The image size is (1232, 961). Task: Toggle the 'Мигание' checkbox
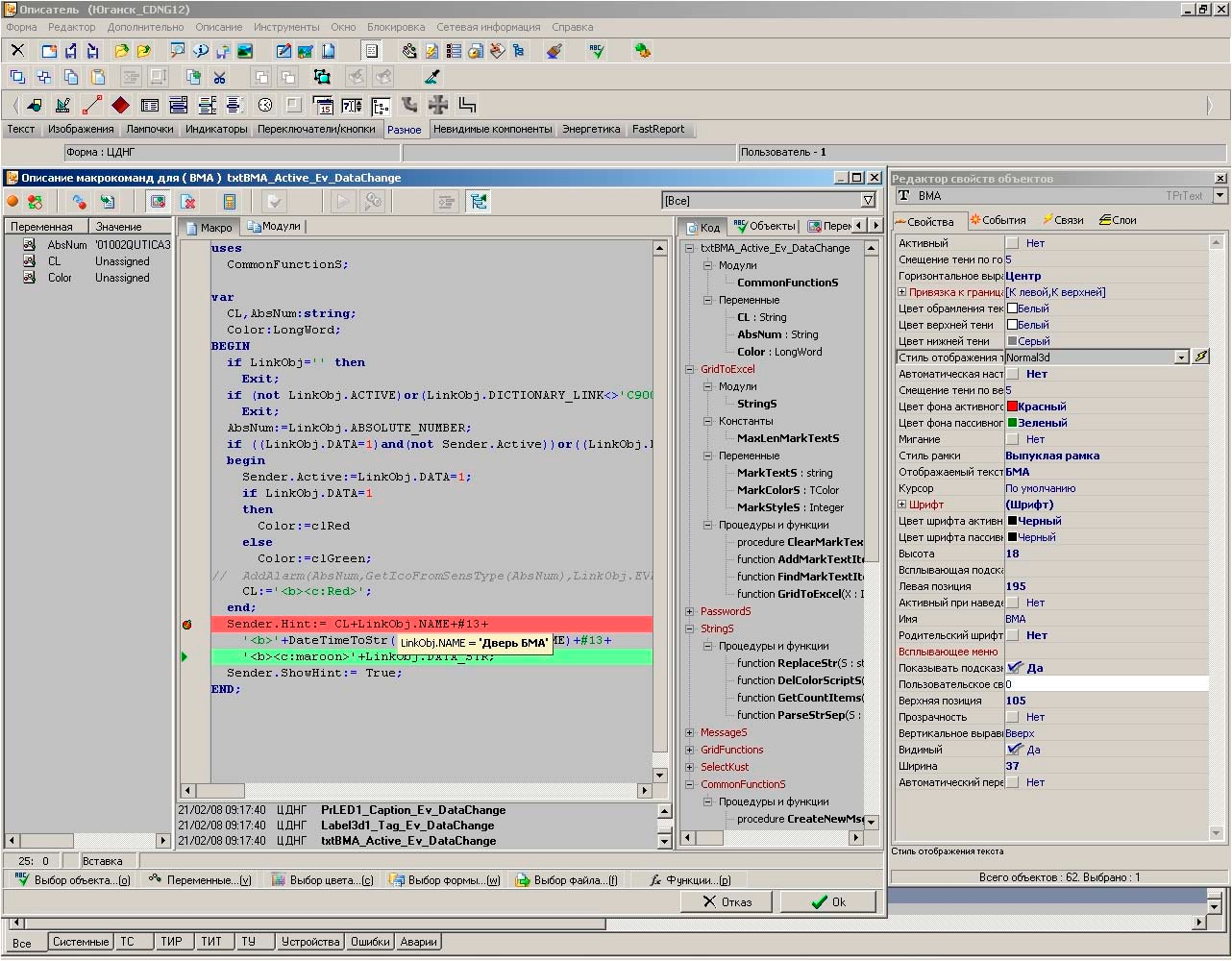click(x=1012, y=439)
